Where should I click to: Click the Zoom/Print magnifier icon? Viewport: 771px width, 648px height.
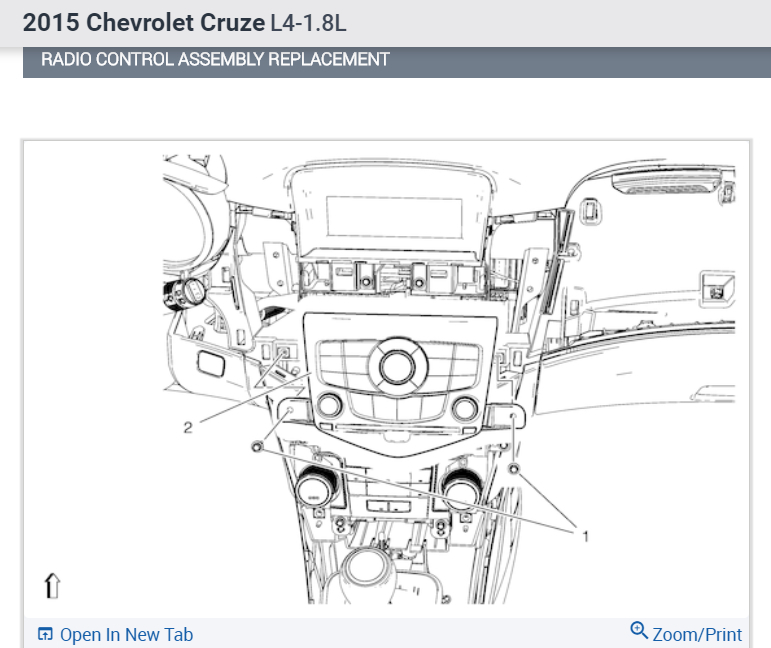(x=639, y=630)
